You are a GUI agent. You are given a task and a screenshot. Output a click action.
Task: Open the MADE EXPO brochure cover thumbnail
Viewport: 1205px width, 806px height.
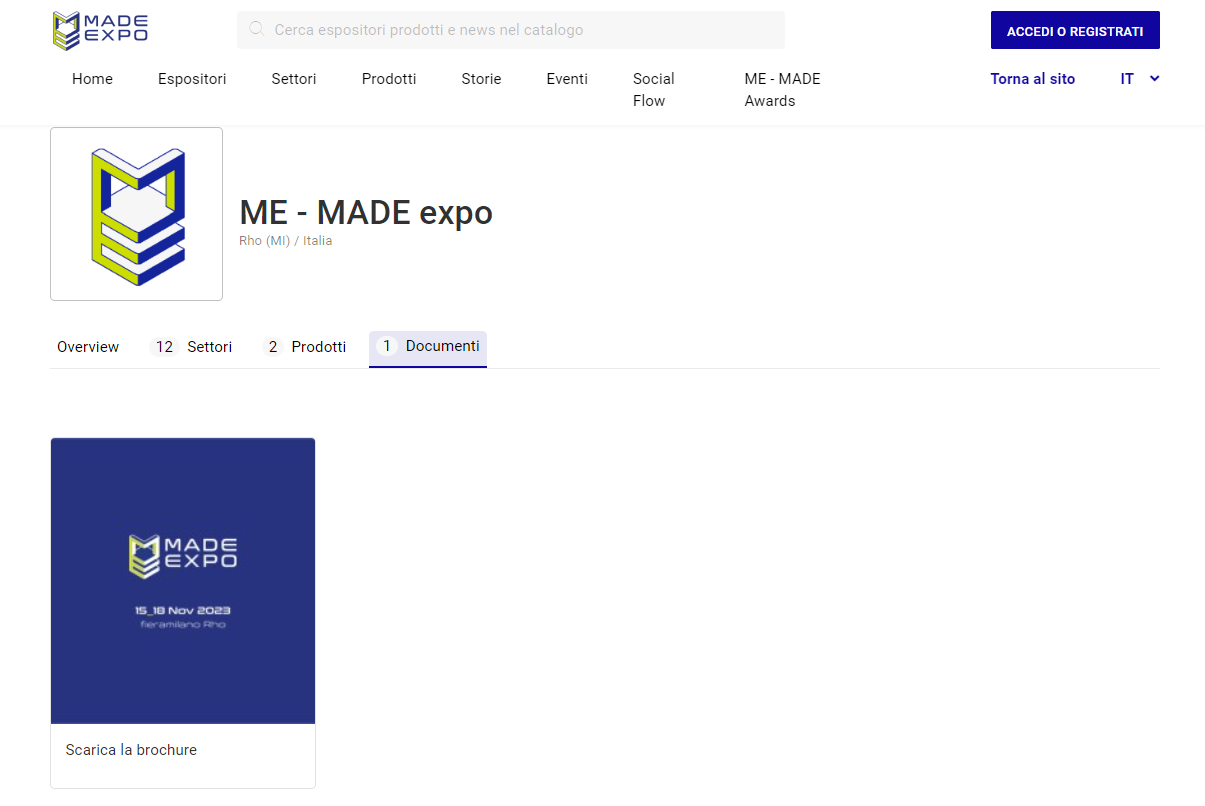183,581
